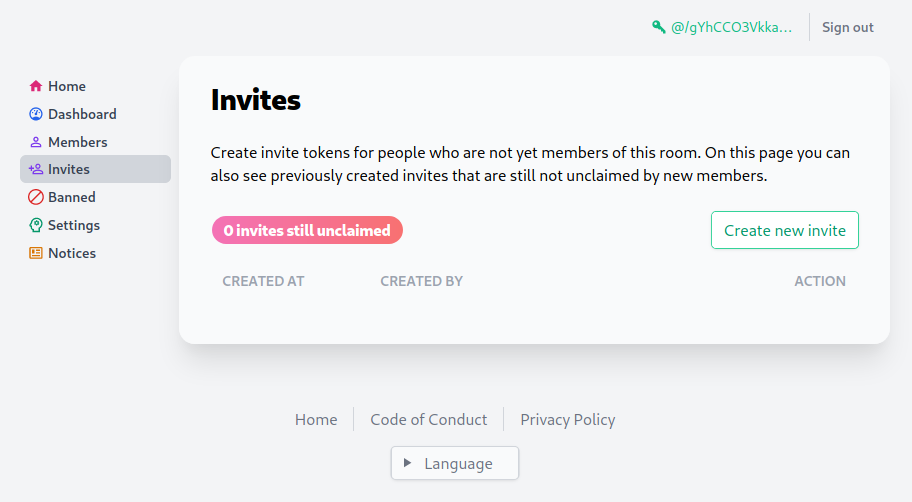Open the Banned prohibition icon
This screenshot has height=502, width=912.
(35, 197)
